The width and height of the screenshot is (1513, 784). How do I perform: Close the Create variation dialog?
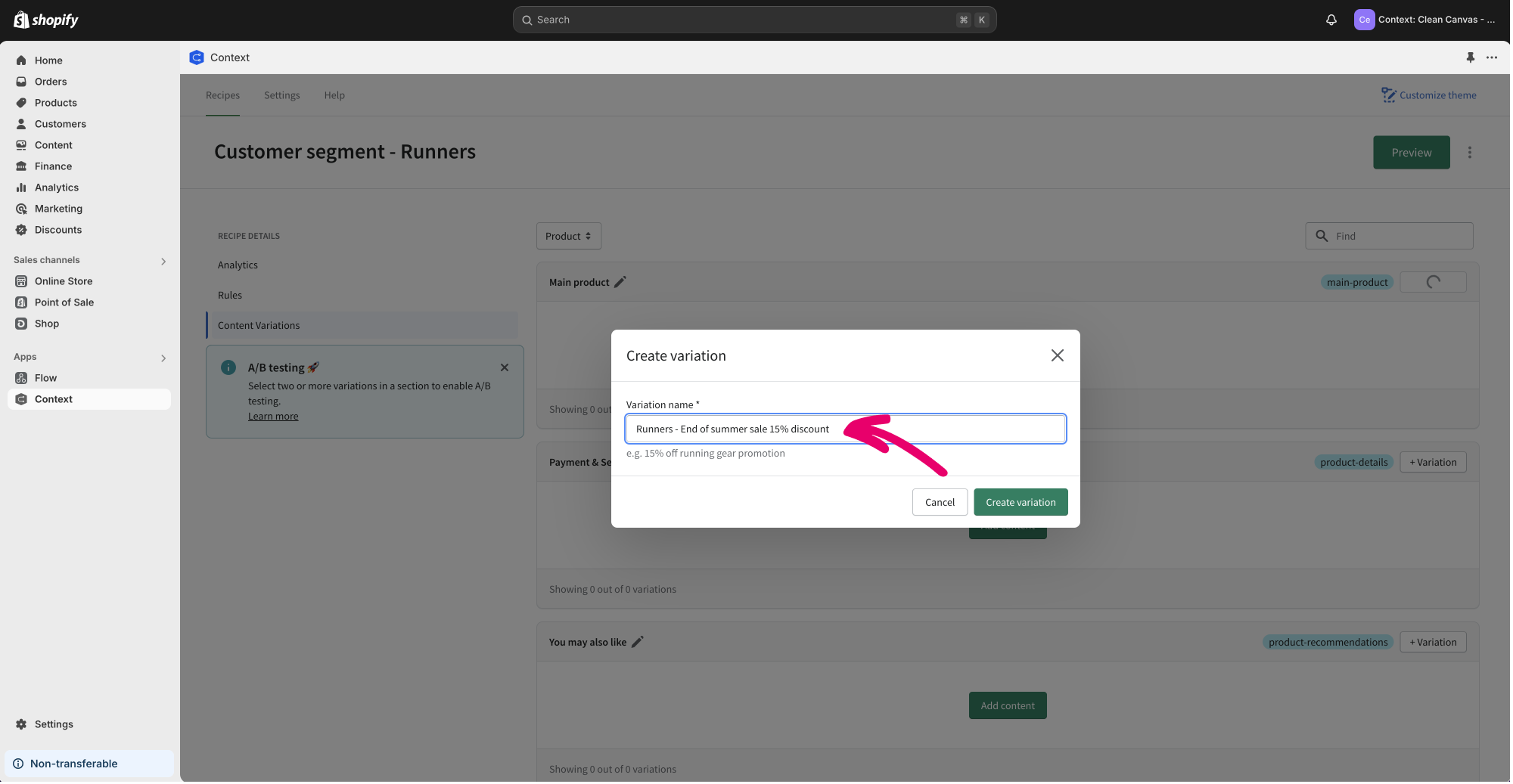(x=1057, y=355)
